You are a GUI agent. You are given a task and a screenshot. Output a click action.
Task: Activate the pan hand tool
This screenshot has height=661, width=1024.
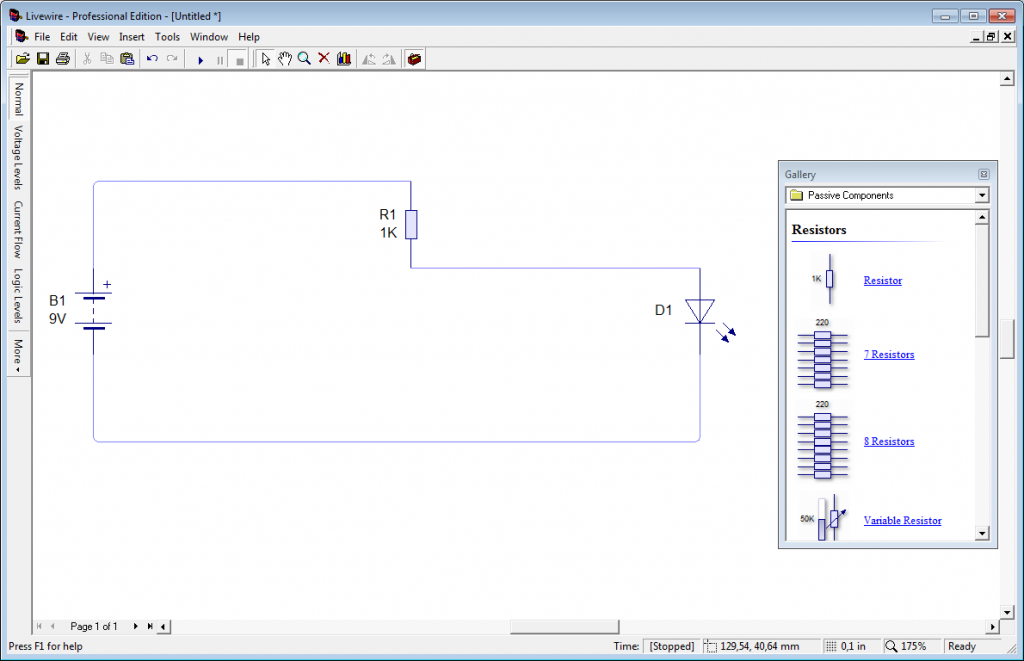point(284,58)
